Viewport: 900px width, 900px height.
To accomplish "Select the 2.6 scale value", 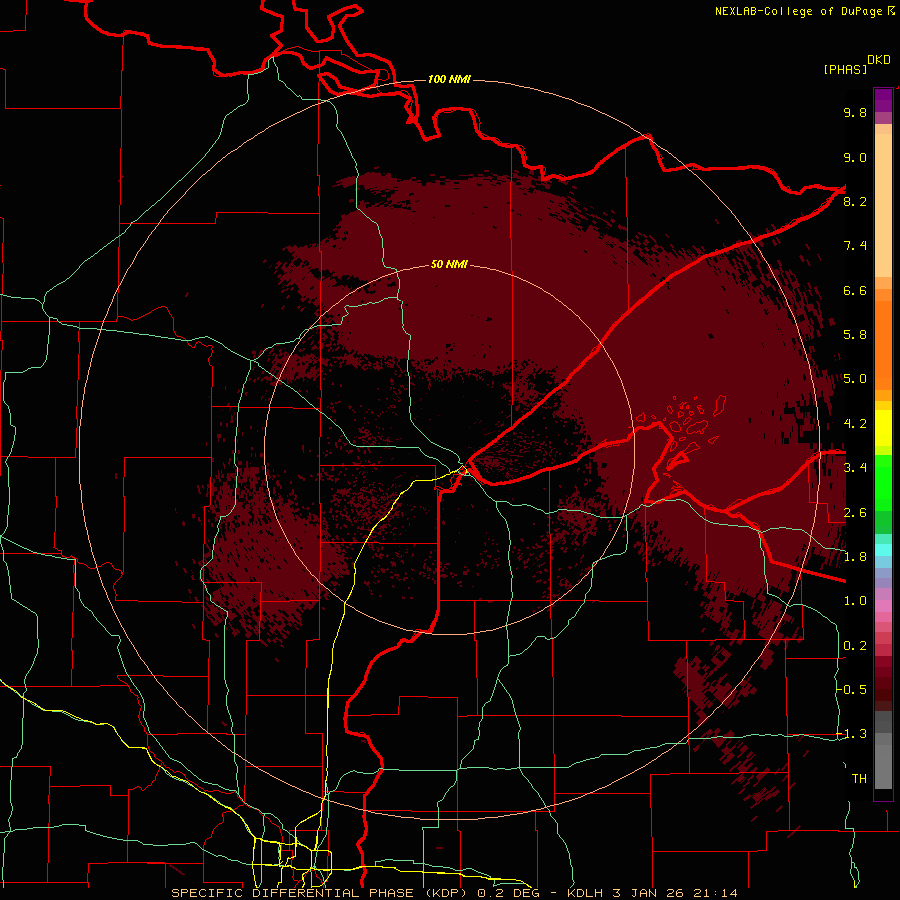I will coord(855,513).
